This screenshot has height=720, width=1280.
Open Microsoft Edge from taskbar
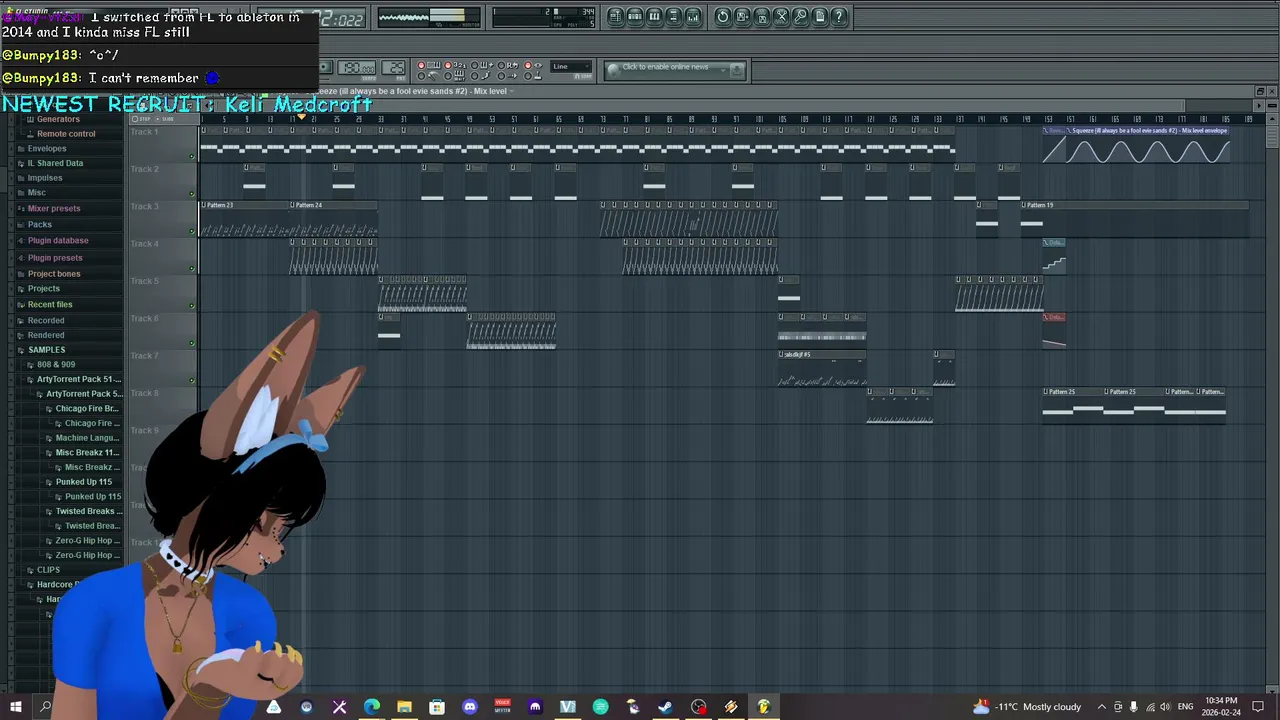(x=371, y=707)
